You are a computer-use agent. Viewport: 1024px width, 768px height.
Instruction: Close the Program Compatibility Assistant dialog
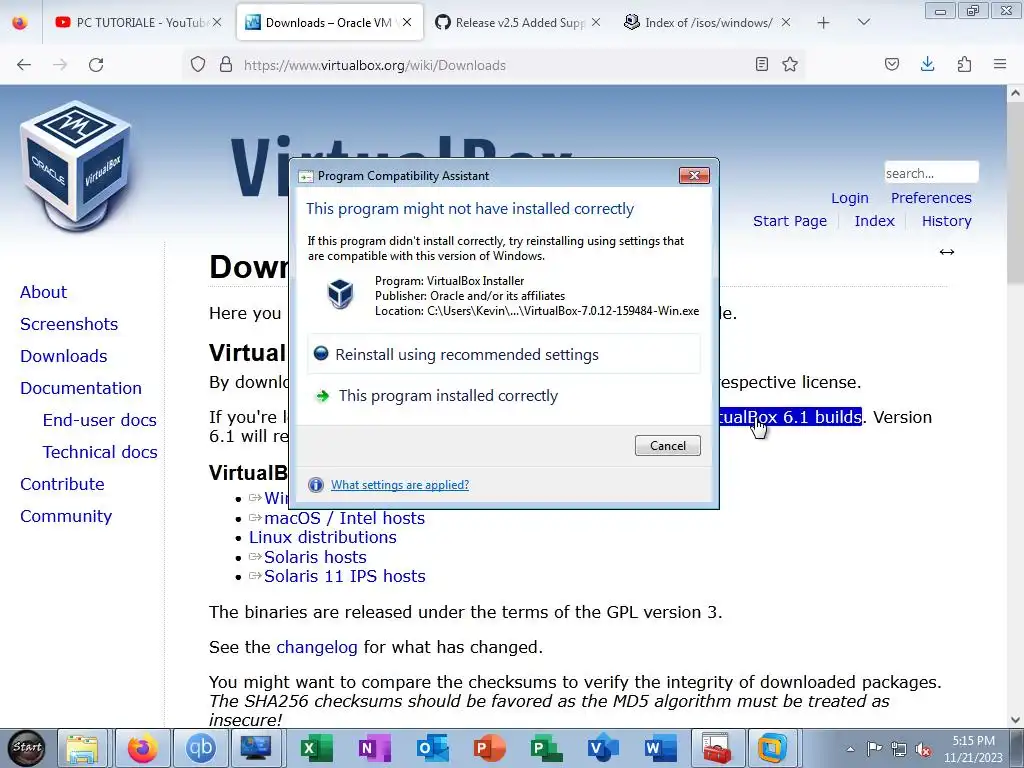694,175
